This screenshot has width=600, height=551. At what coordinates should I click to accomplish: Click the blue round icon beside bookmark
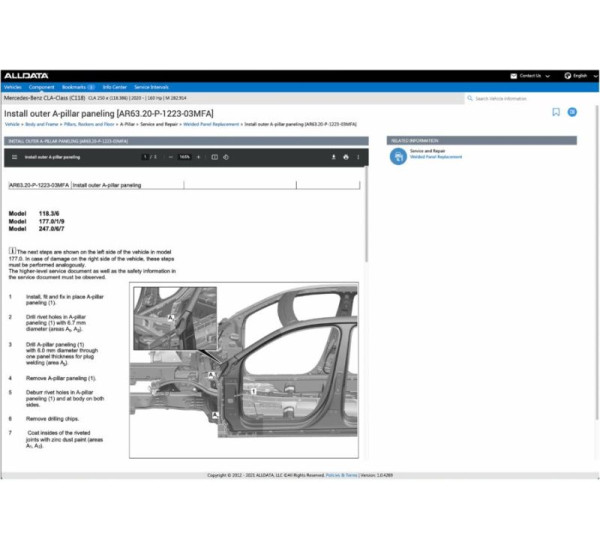coord(573,113)
